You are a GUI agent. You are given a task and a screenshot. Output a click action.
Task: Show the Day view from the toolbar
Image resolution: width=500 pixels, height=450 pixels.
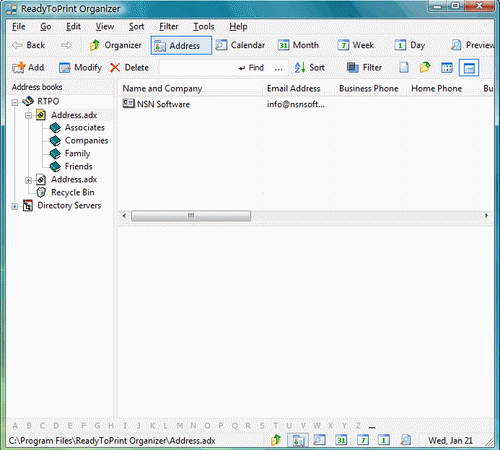[409, 45]
